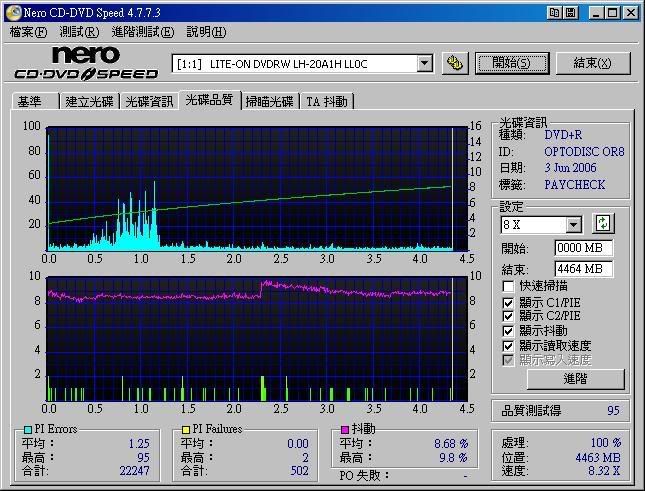This screenshot has height=491, width=645.
Task: Toggle 顯示抖動 checkbox
Action: click(x=508, y=331)
